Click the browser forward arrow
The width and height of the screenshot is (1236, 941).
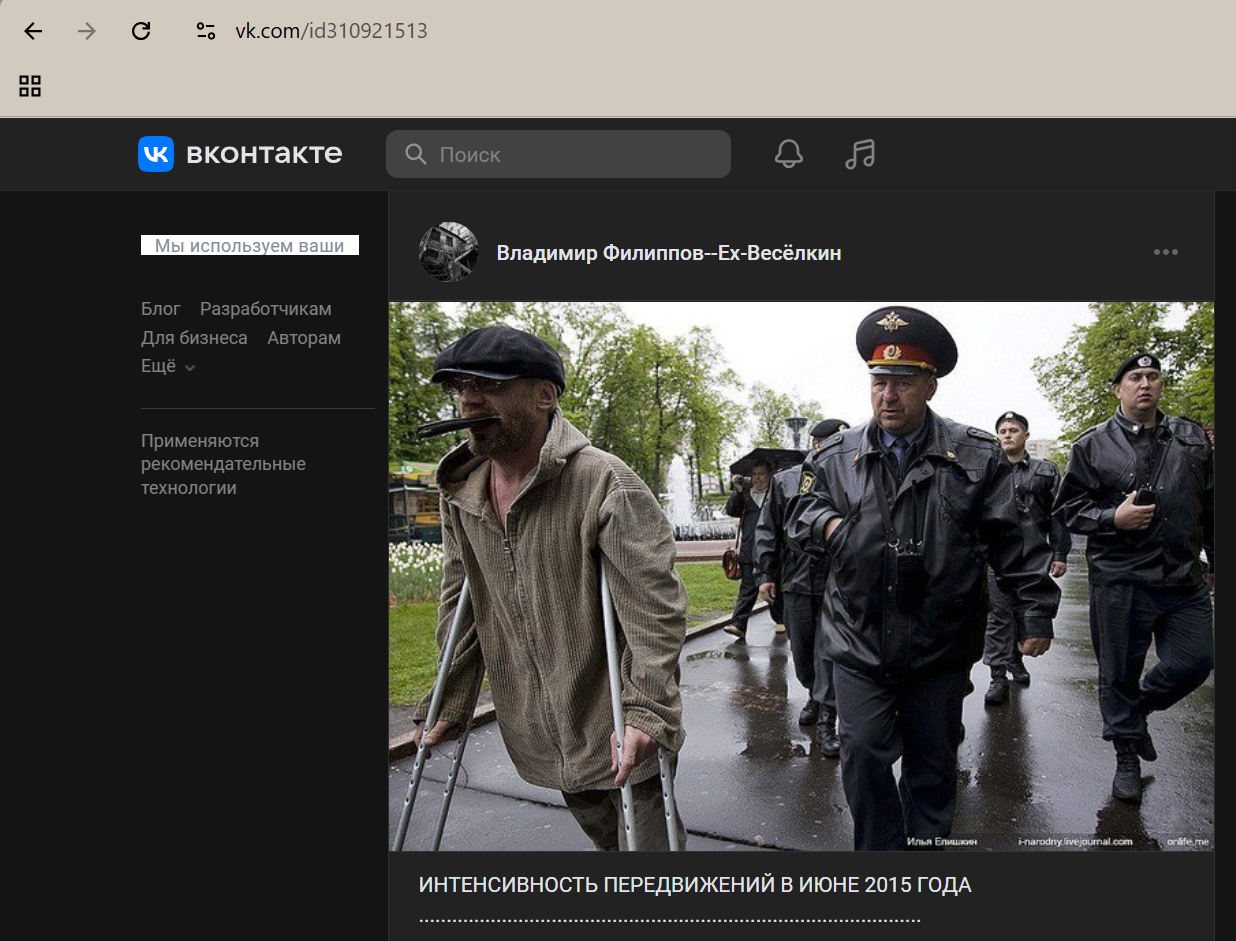pyautogui.click(x=87, y=31)
